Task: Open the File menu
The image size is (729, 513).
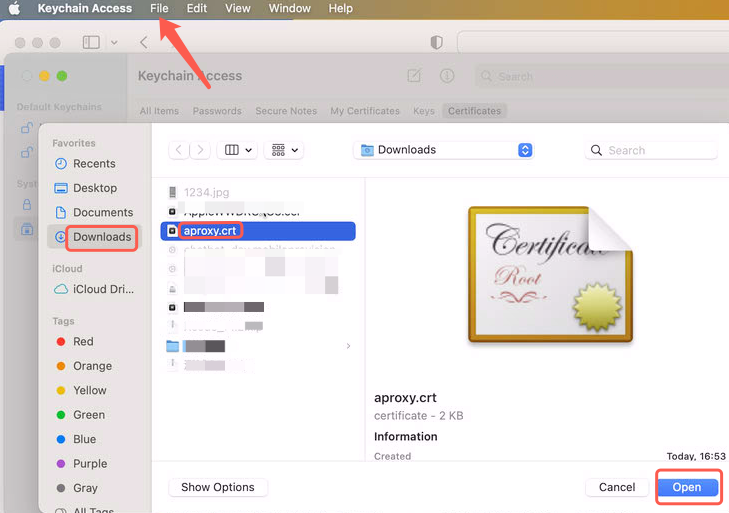Action: (159, 8)
